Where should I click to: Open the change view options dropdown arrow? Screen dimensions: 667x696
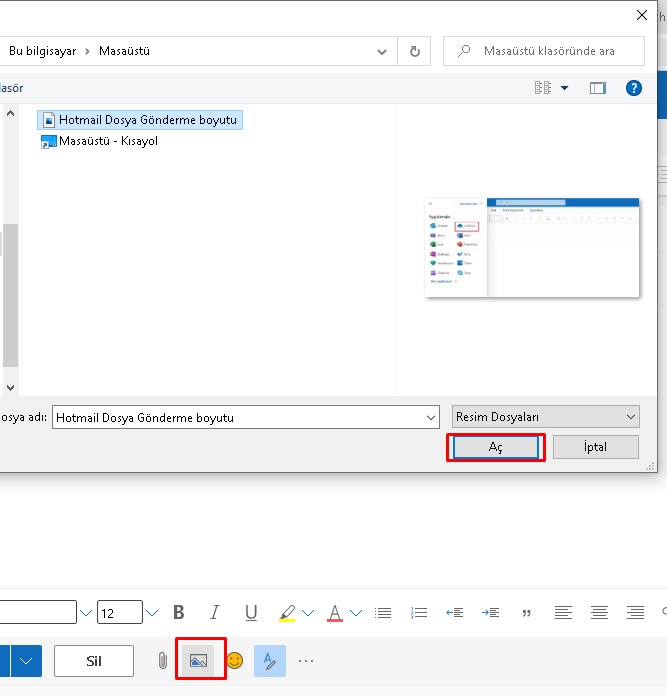[564, 88]
